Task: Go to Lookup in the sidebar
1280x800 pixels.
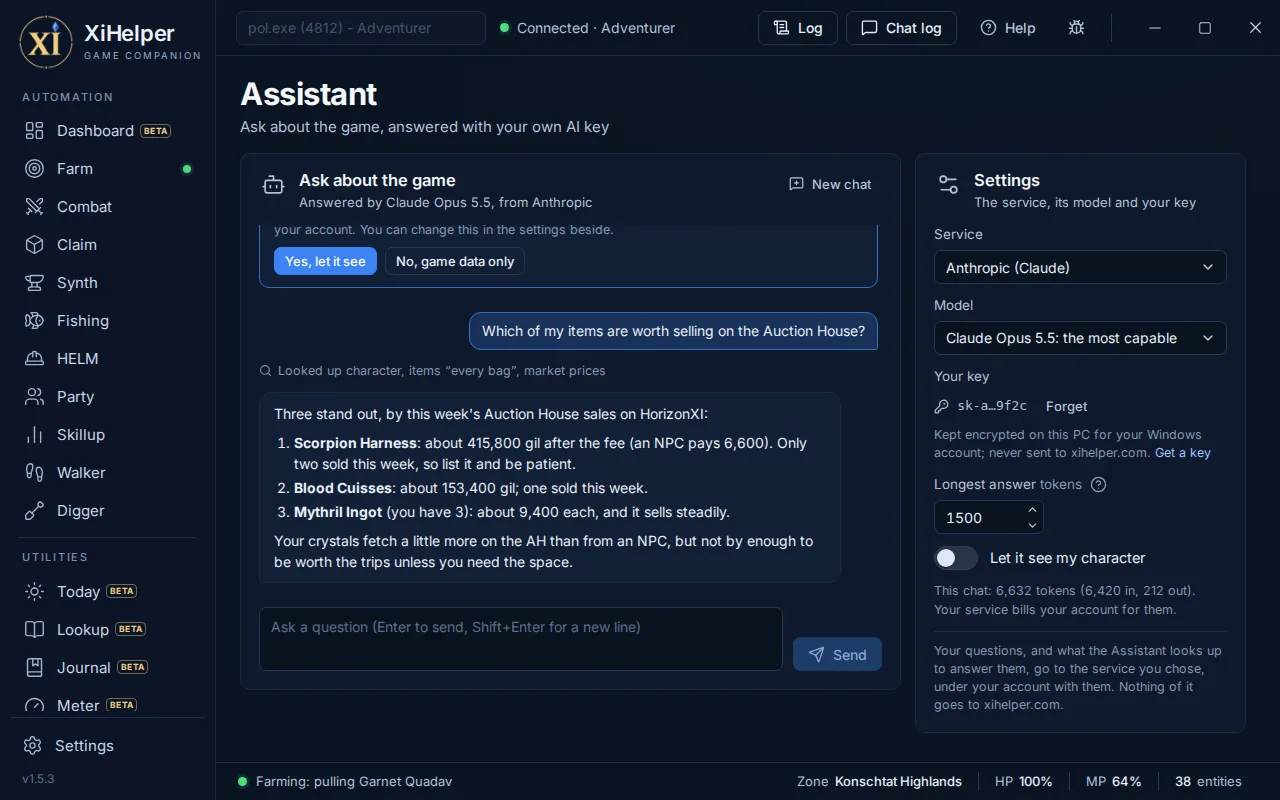Action: (x=107, y=630)
